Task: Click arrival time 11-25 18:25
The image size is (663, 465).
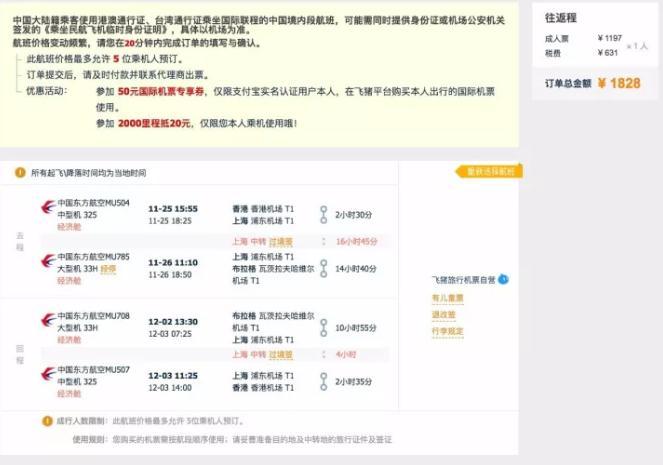Action: [x=170, y=221]
